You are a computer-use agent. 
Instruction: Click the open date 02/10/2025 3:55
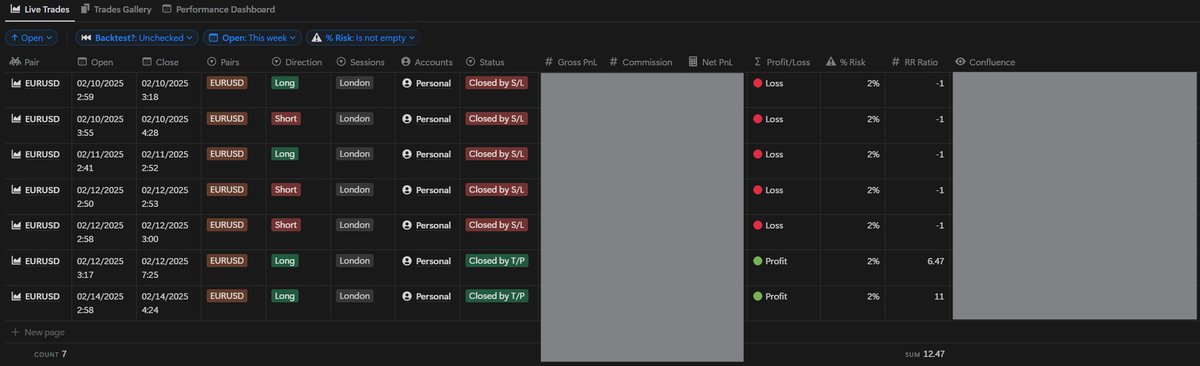(x=99, y=125)
